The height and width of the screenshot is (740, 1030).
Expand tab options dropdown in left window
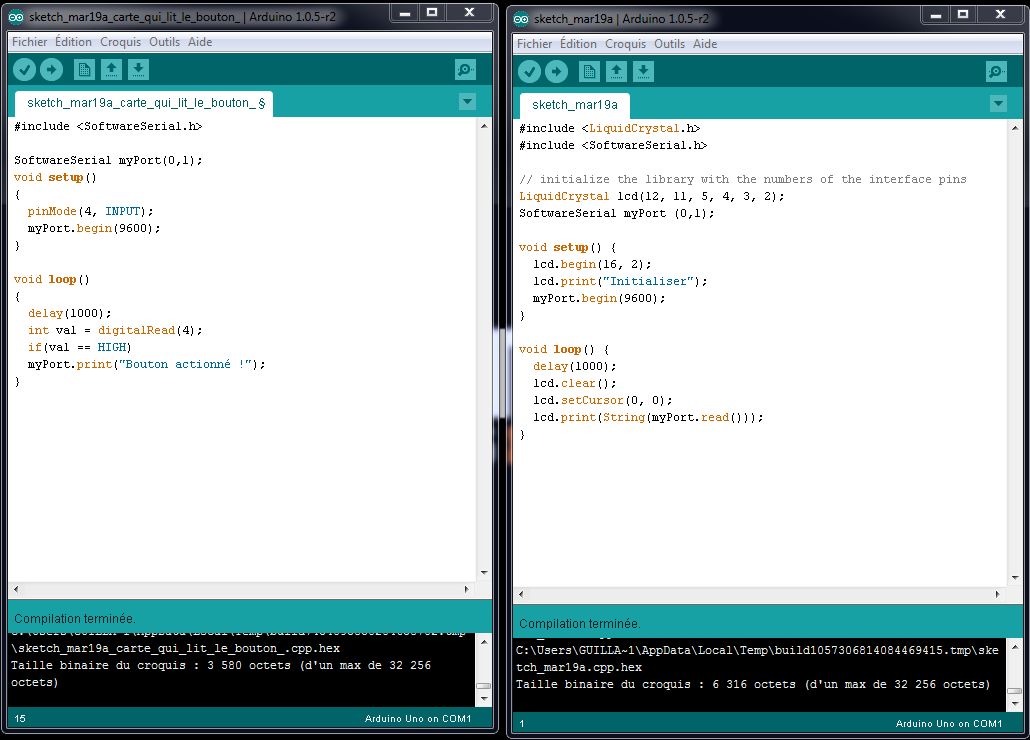click(x=467, y=102)
